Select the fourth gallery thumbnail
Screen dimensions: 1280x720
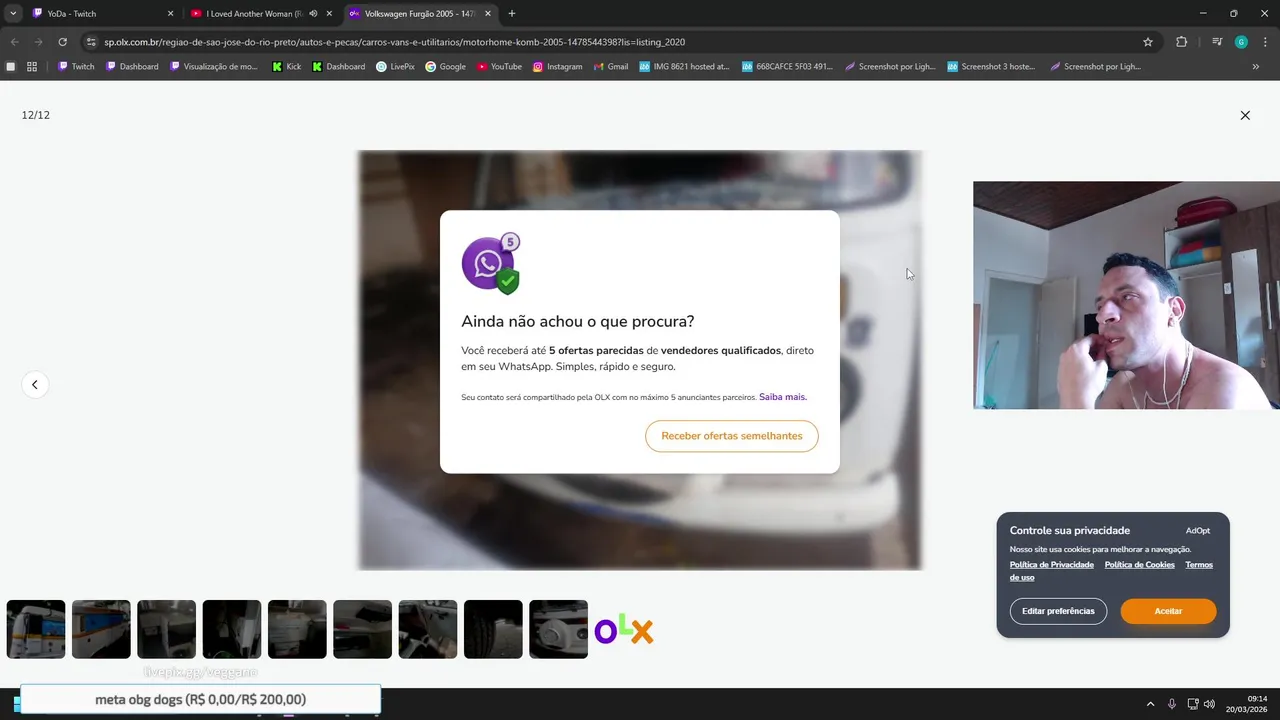coord(232,629)
